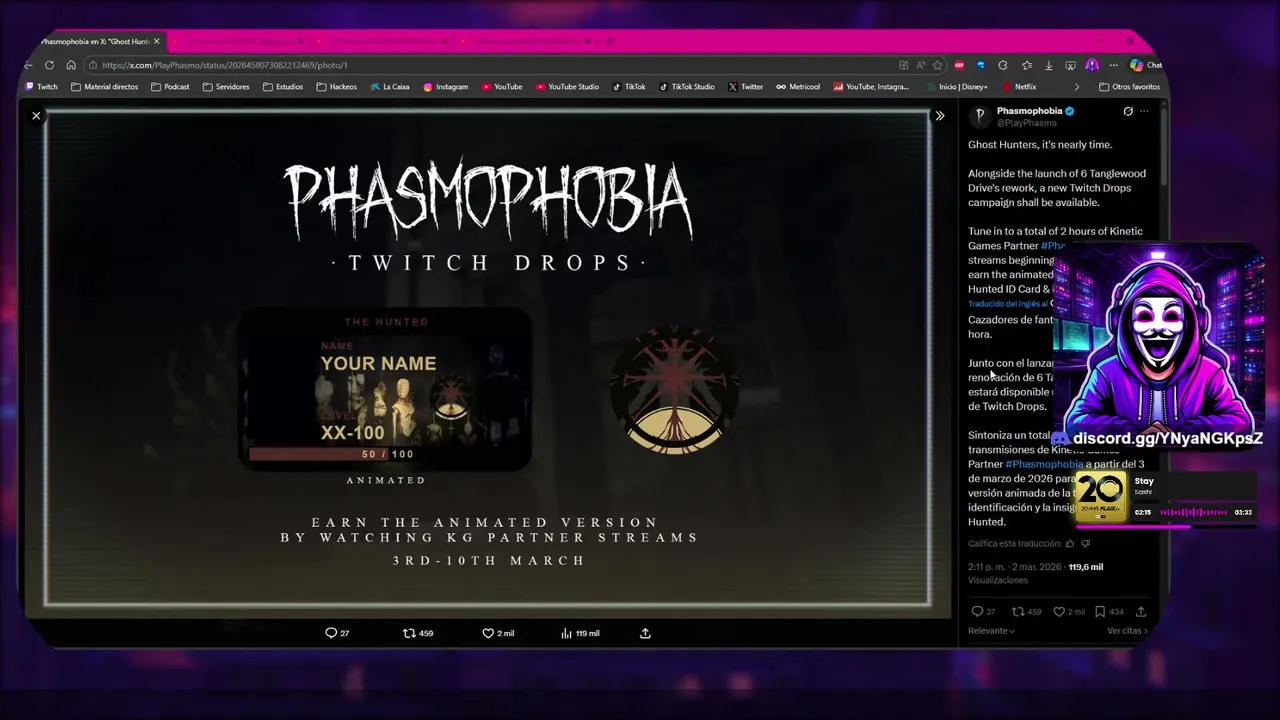Like the post using heart under photo
The image size is (1280, 720).
point(488,633)
